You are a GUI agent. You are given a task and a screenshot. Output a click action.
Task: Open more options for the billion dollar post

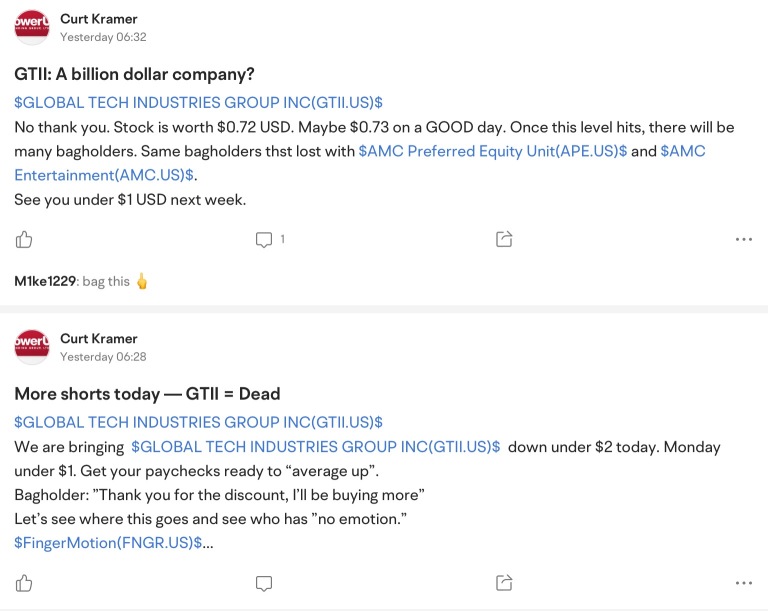(743, 239)
